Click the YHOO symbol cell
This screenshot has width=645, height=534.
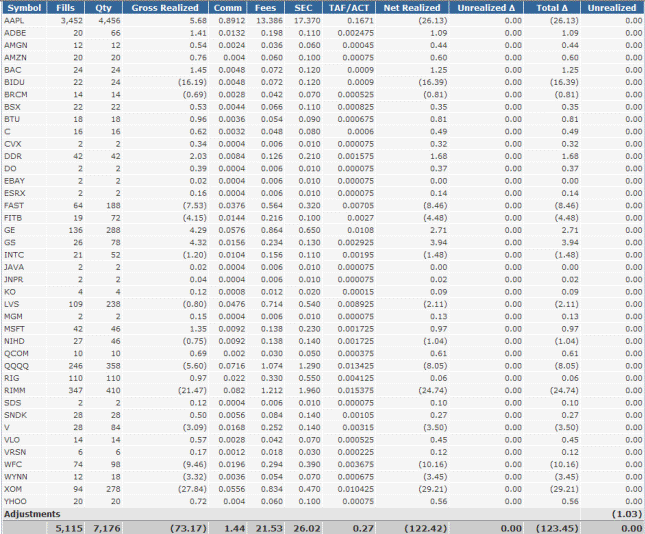(15, 501)
